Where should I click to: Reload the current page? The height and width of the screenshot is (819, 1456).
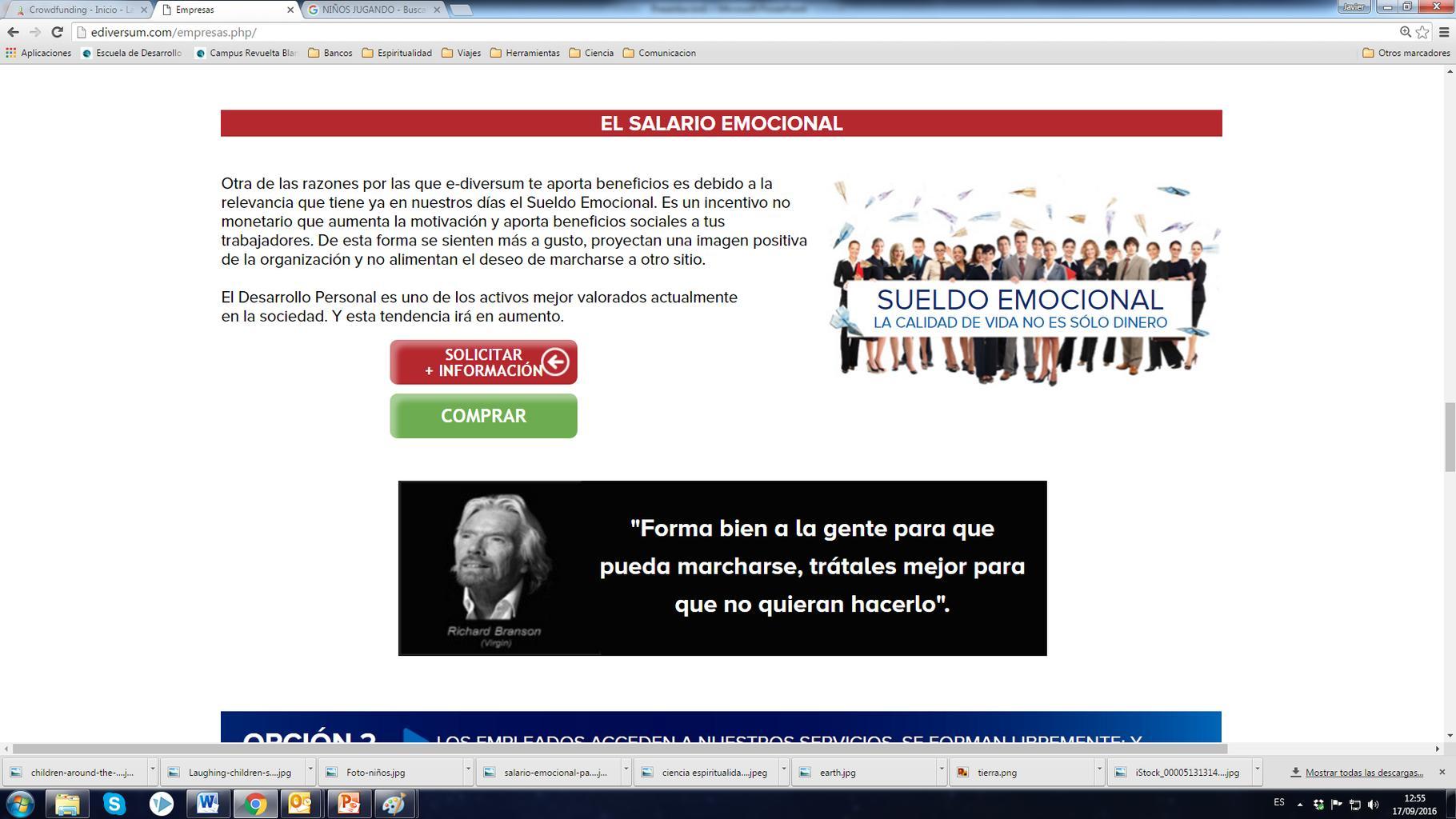pos(57,32)
